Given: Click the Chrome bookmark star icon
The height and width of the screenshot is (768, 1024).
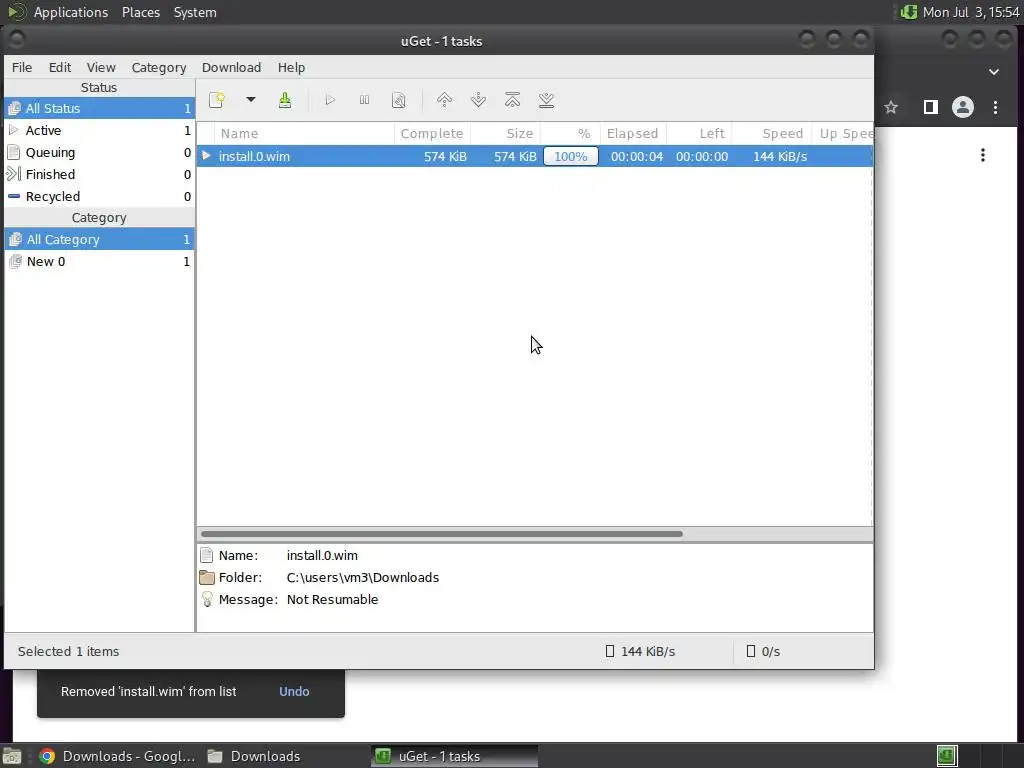Looking at the screenshot, I should click(891, 107).
